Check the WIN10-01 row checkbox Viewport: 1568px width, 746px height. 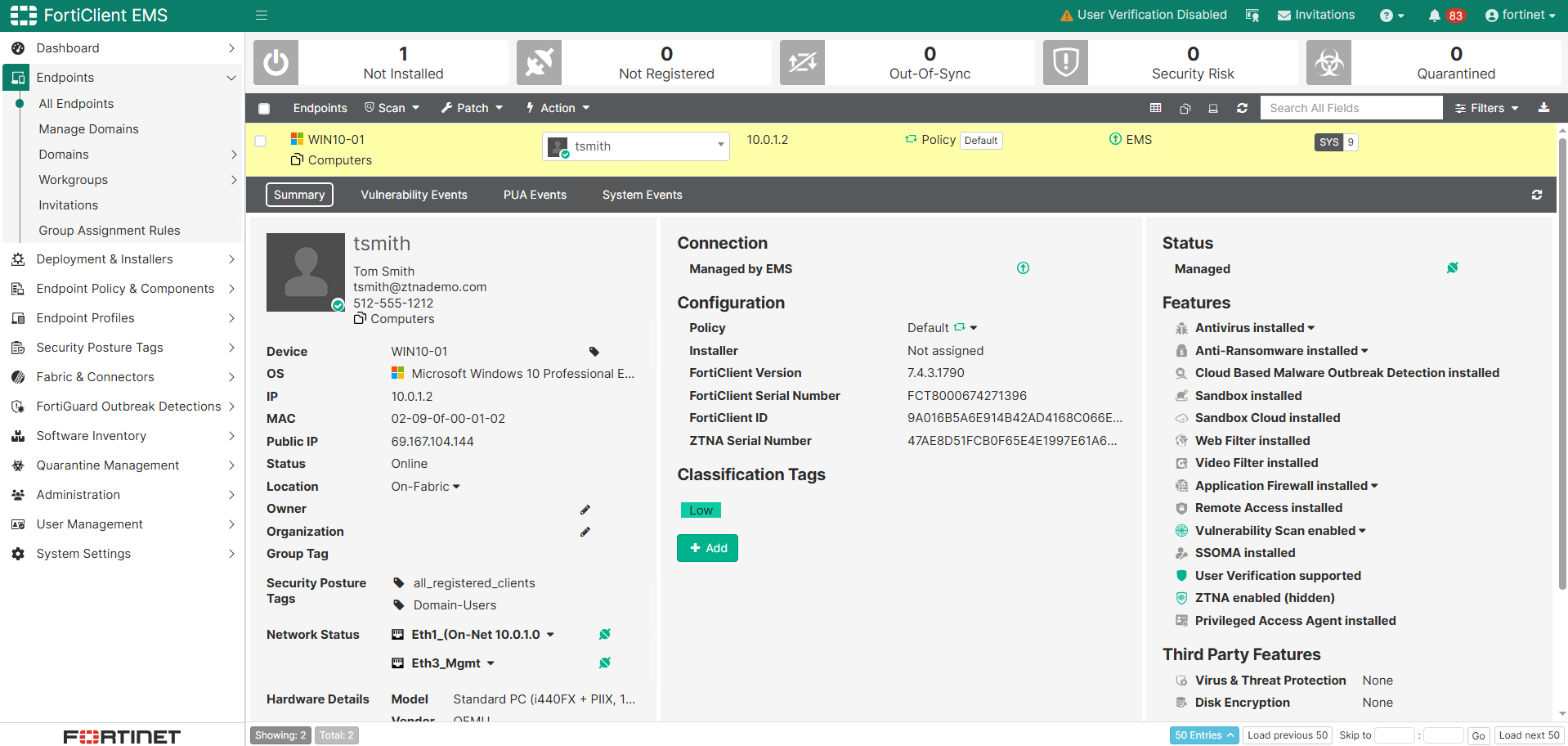pyautogui.click(x=260, y=140)
